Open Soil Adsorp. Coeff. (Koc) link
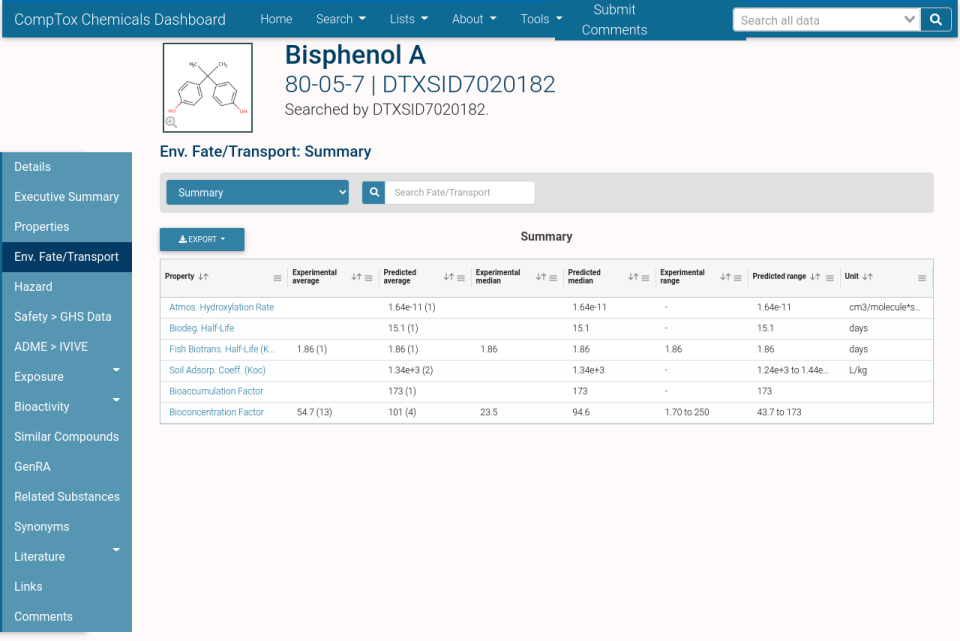 click(x=217, y=370)
